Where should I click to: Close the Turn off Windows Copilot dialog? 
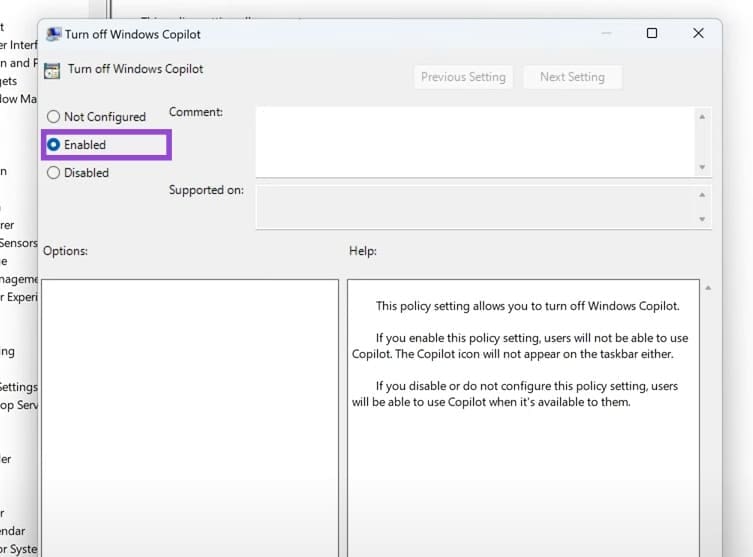pyautogui.click(x=698, y=33)
